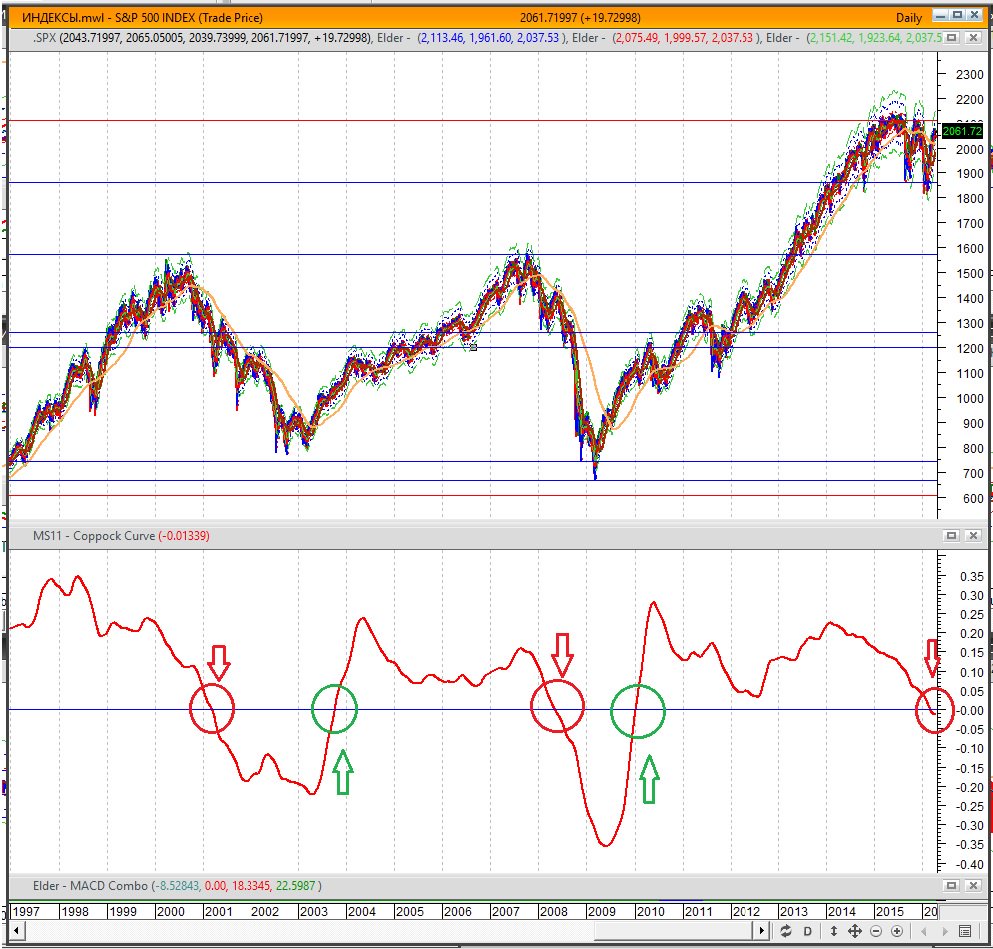Click the 2009 year label on axis

pyautogui.click(x=602, y=912)
